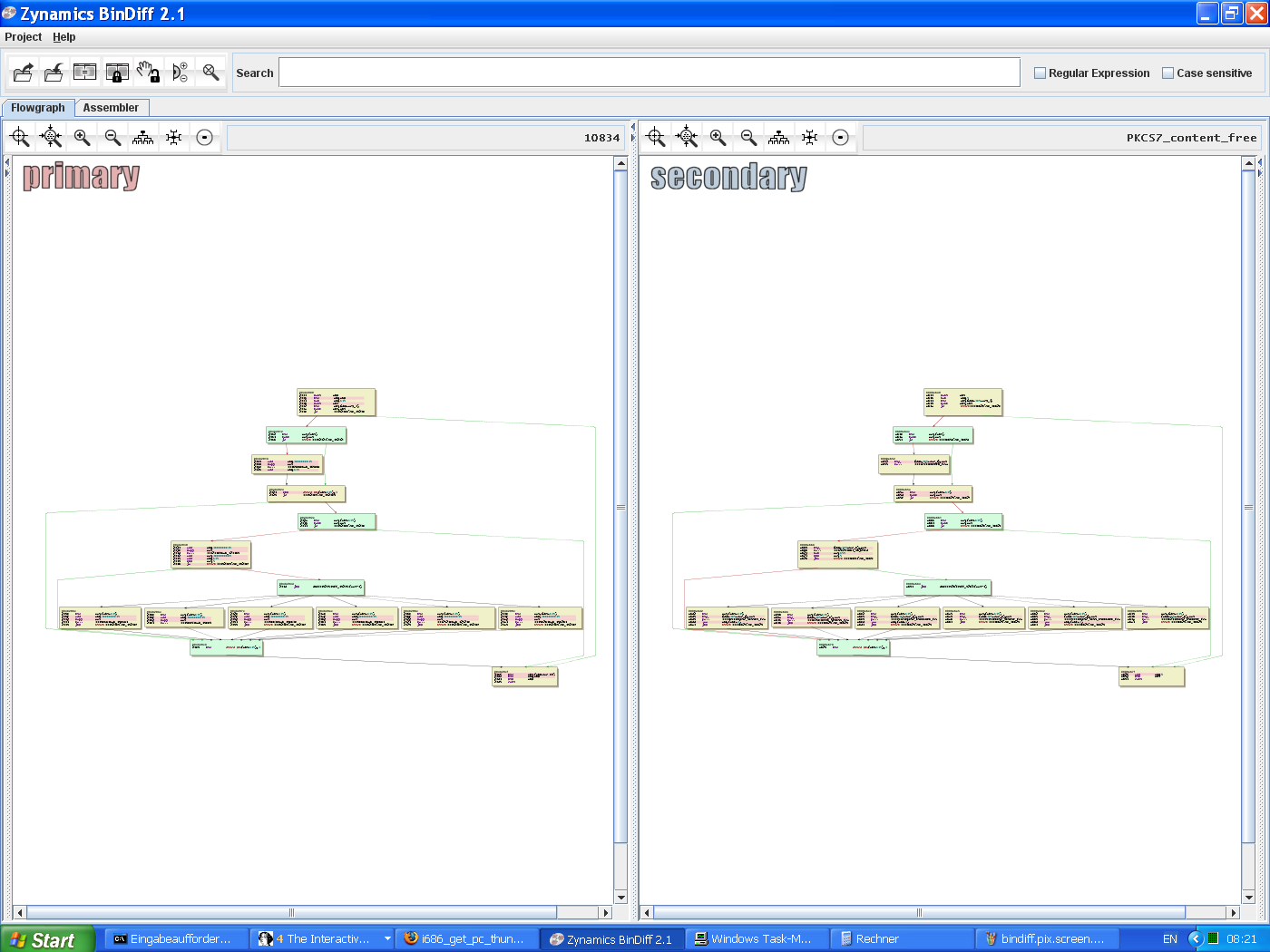Zoom in on the primary flowgraph

[x=83, y=138]
